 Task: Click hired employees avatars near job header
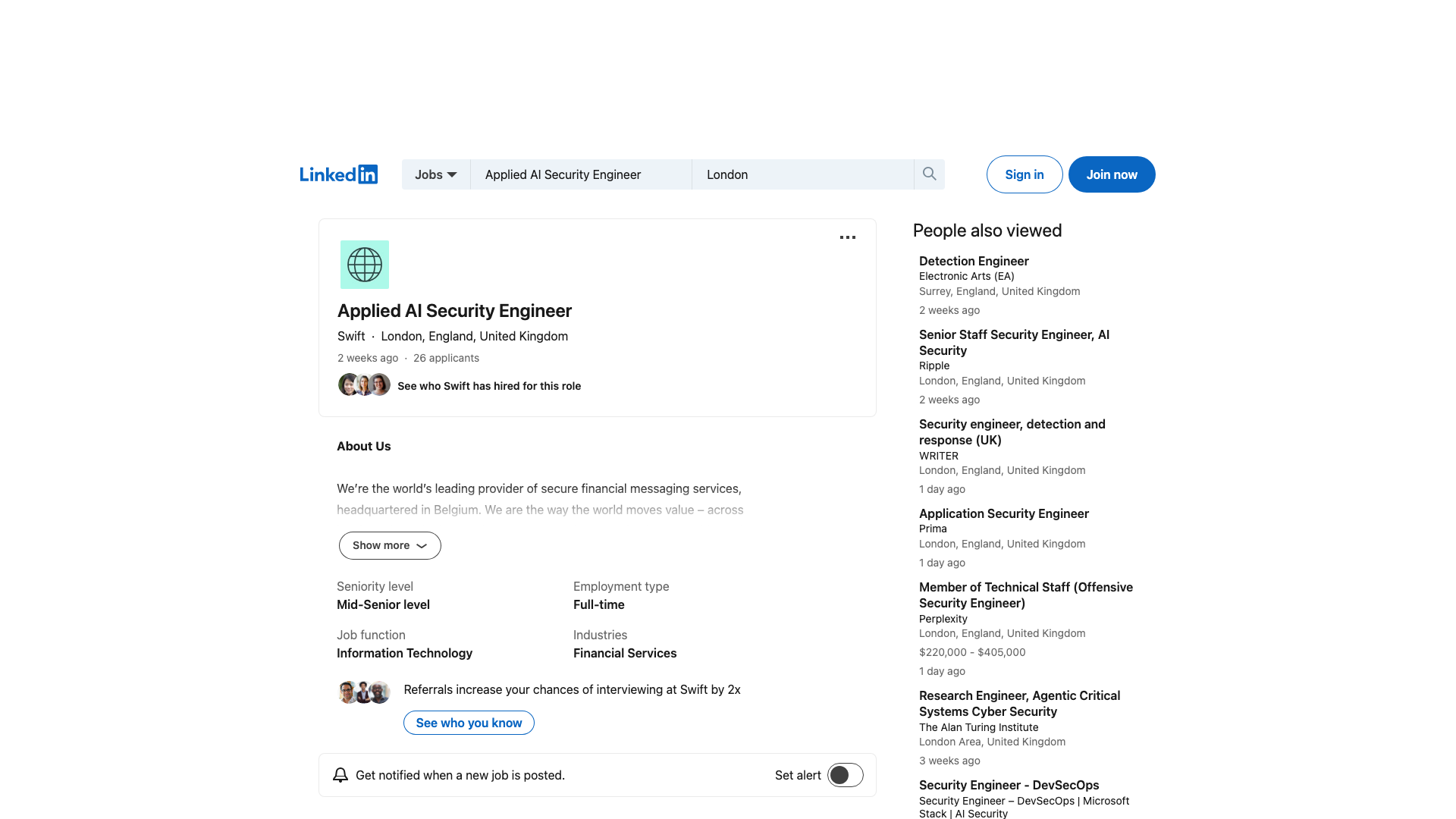coord(364,385)
